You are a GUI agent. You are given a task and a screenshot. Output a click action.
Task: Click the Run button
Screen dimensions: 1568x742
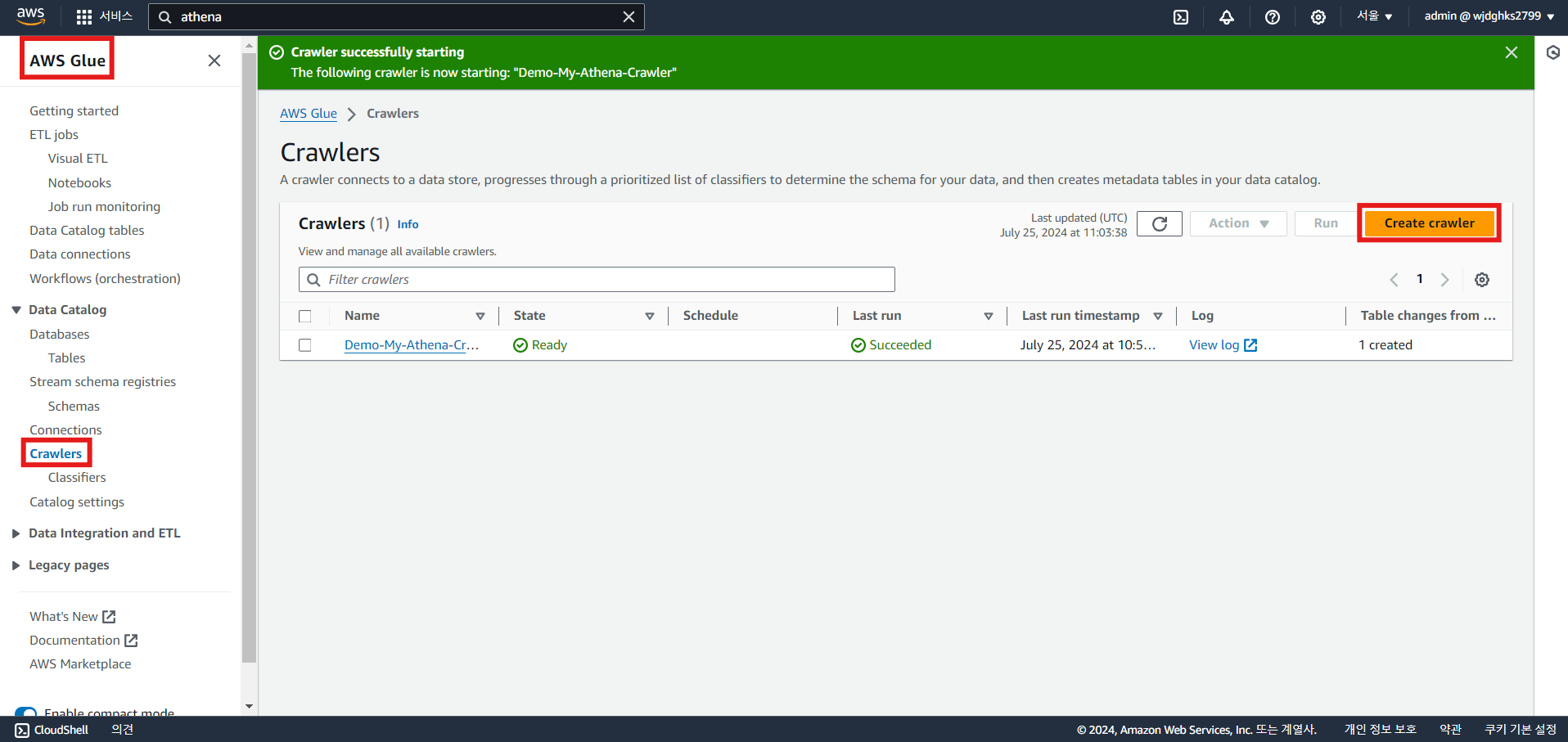(1326, 223)
